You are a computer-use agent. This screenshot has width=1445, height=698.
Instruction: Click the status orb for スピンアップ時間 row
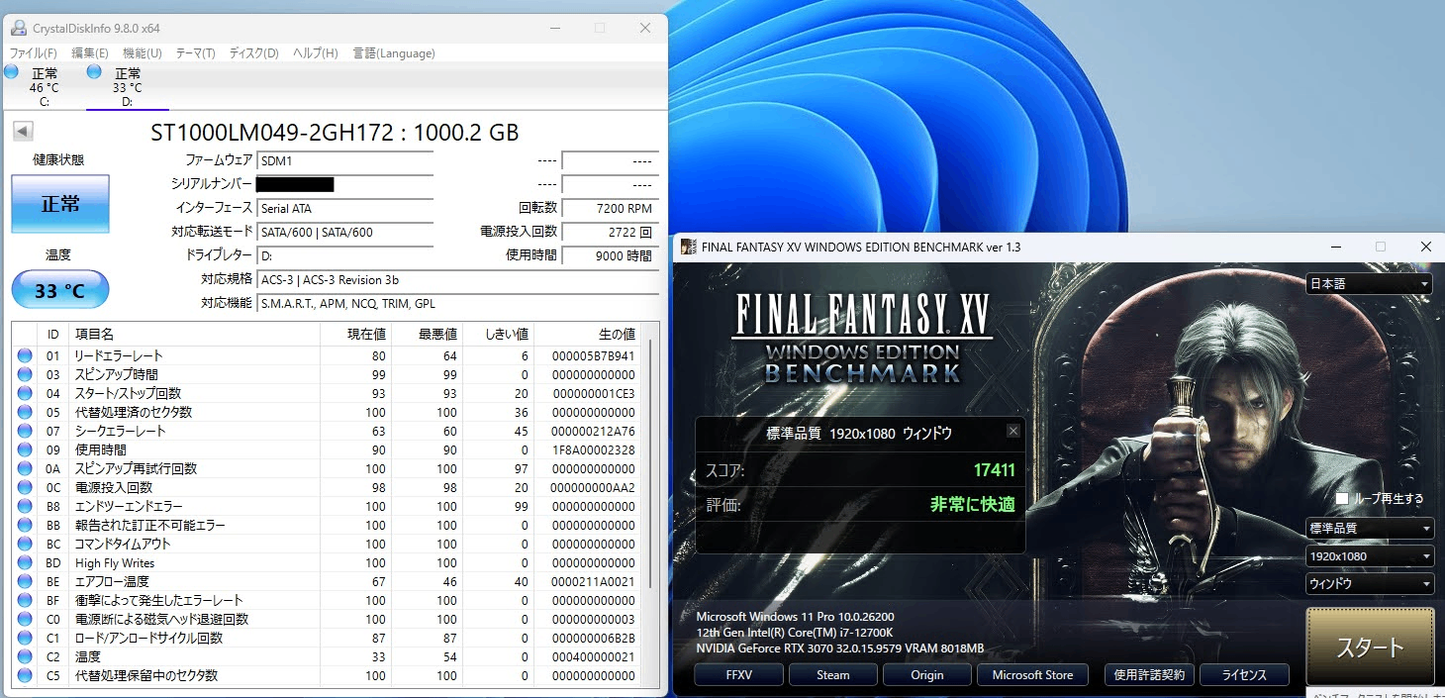(x=24, y=374)
